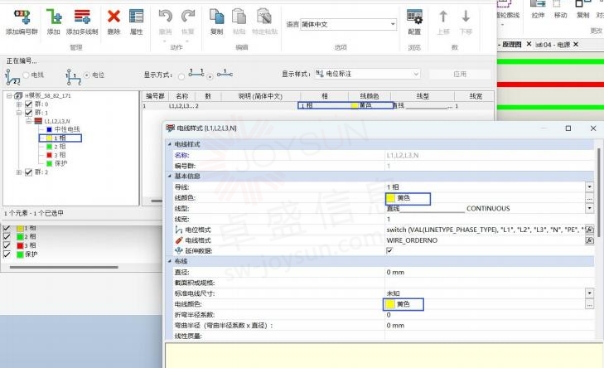Expand the 群: 0 tree node
This screenshot has height=369, width=605.
click(x=18, y=104)
